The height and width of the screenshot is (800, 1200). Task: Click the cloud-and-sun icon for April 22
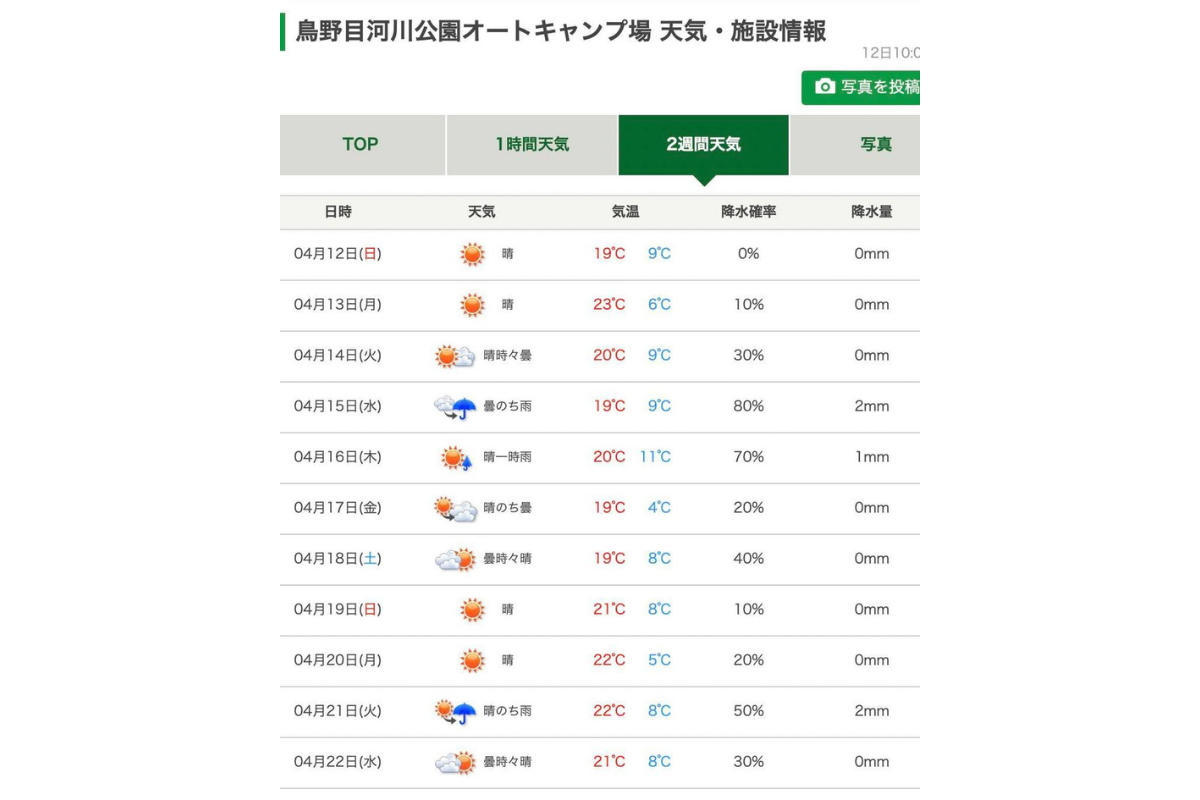click(455, 763)
